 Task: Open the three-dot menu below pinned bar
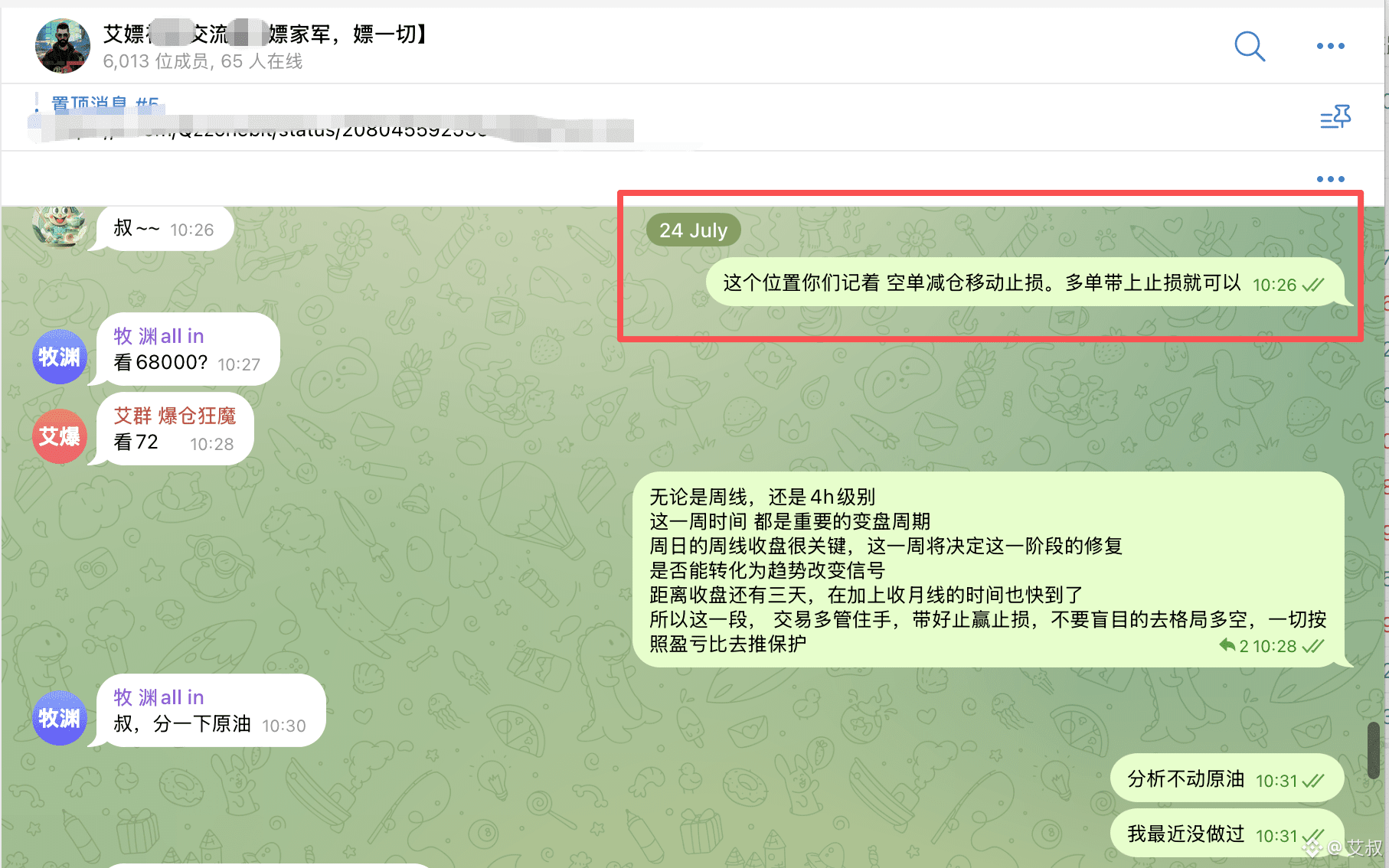(1330, 178)
